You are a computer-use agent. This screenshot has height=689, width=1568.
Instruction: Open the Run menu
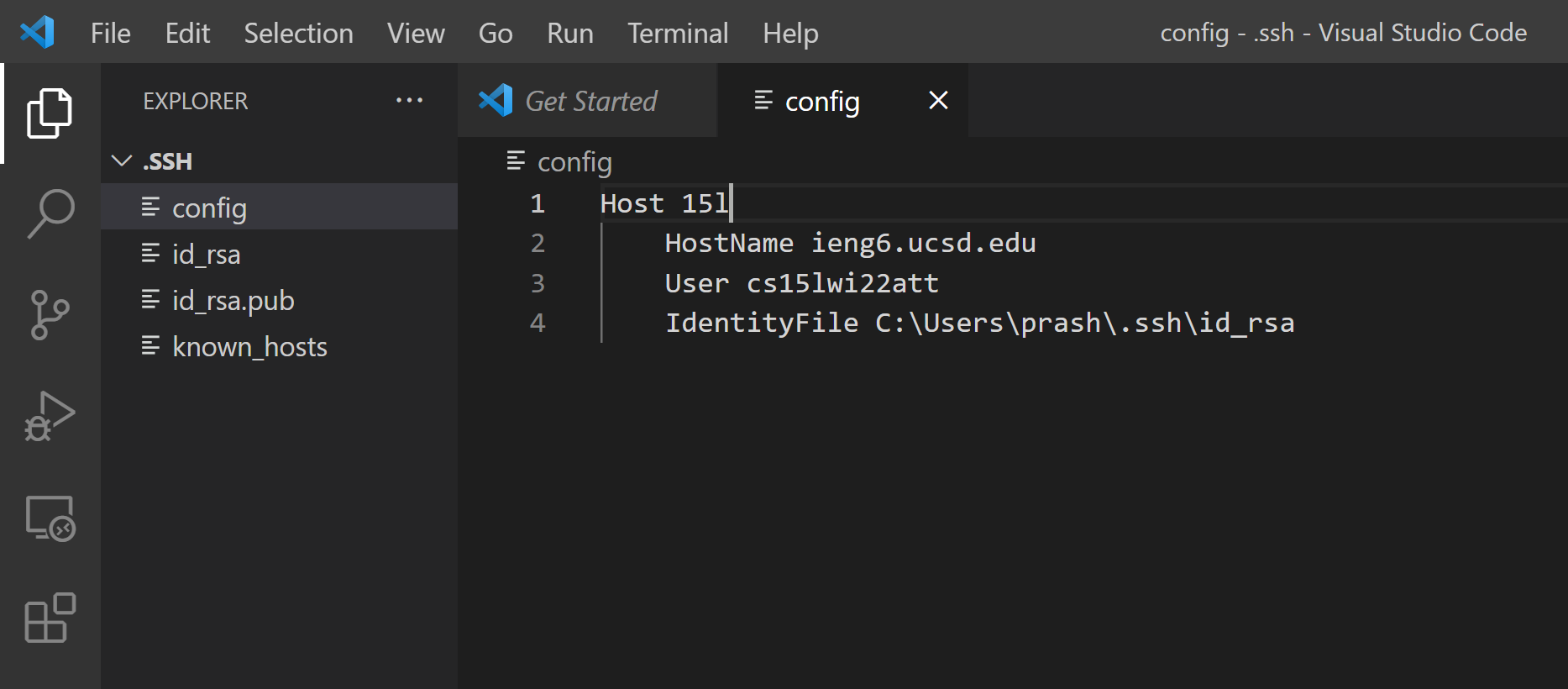coord(570,33)
